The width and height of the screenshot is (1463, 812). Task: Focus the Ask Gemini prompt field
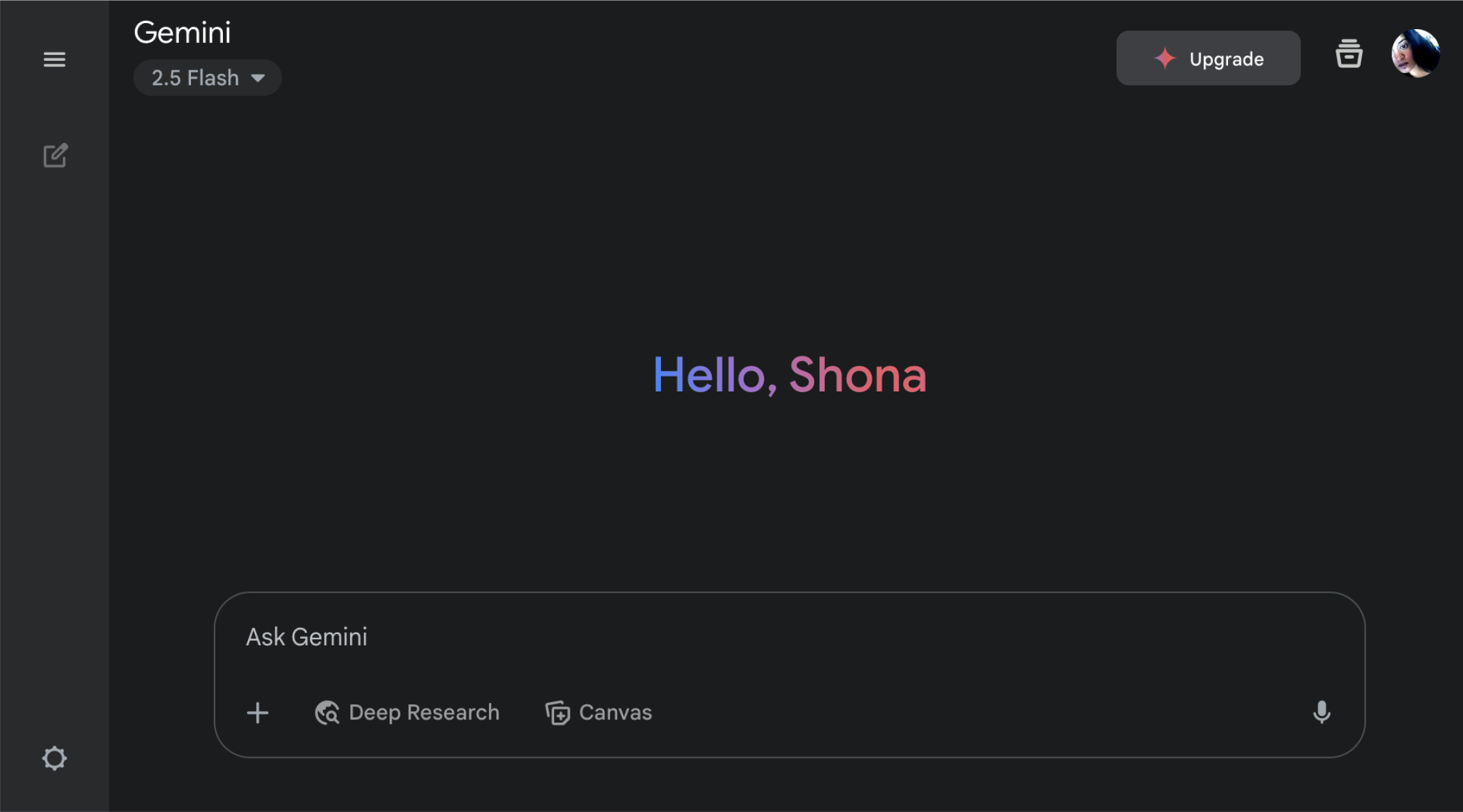745,637
